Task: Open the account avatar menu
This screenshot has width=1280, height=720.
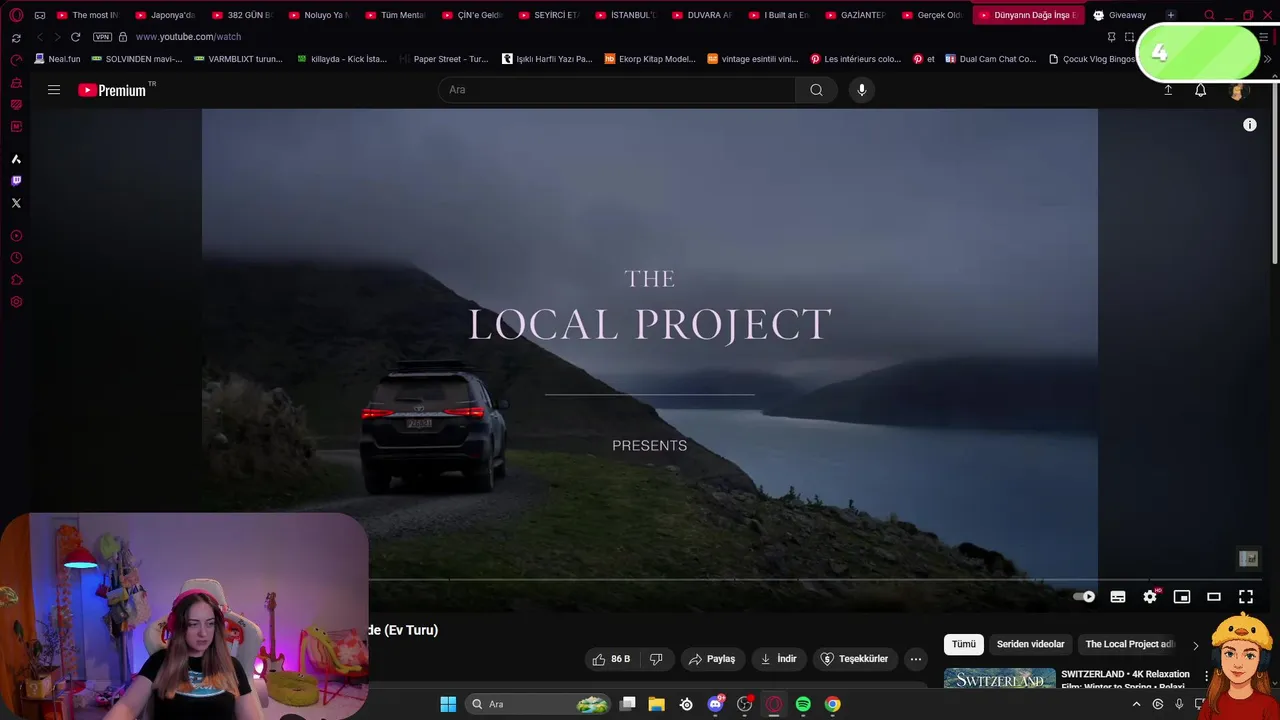Action: (x=1237, y=91)
